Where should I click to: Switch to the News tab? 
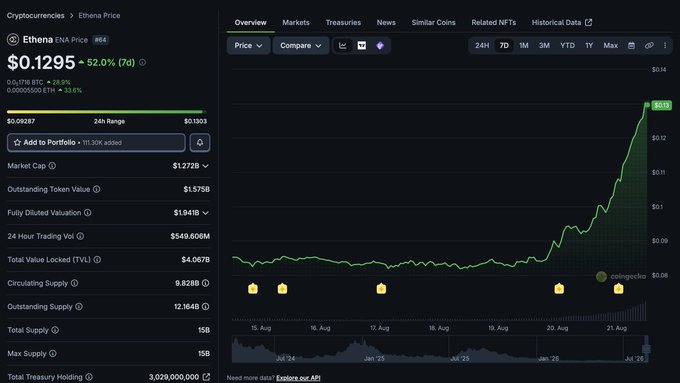click(x=386, y=23)
